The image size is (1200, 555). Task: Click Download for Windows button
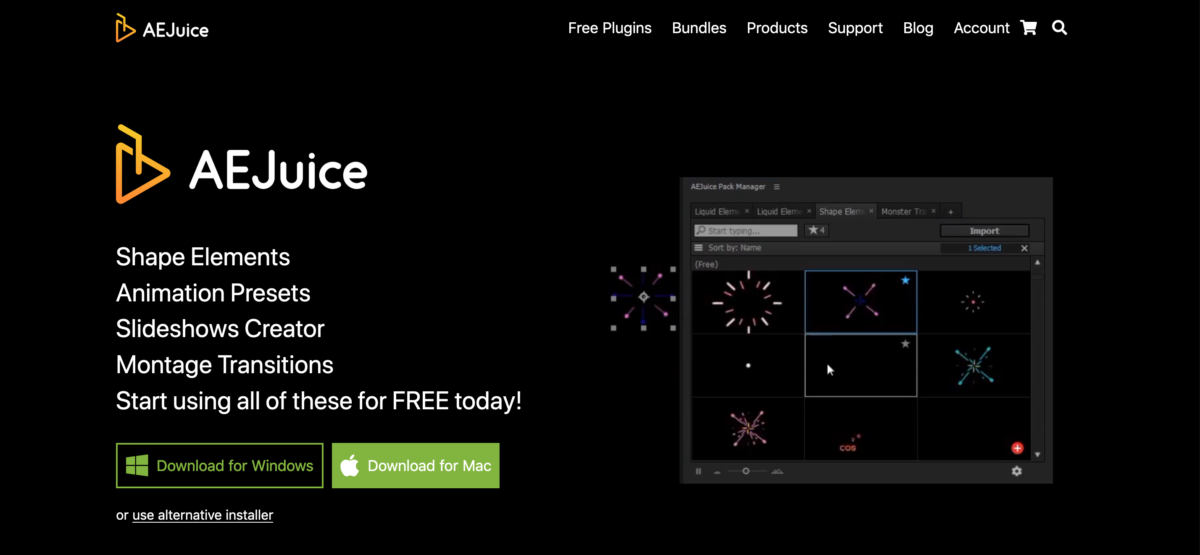pos(220,465)
